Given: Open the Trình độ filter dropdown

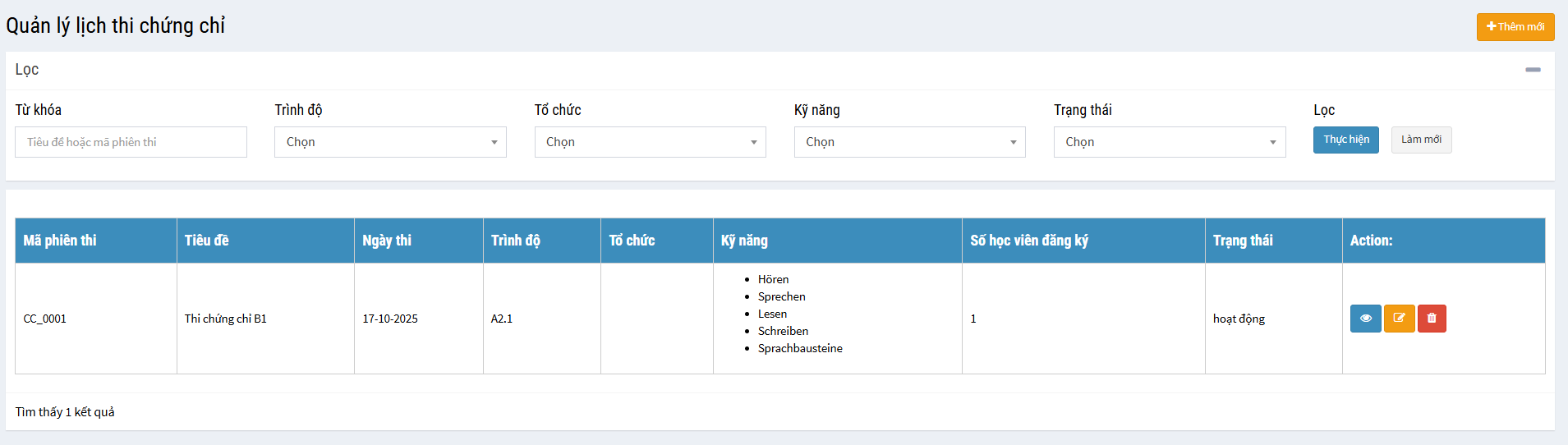Looking at the screenshot, I should point(390,142).
